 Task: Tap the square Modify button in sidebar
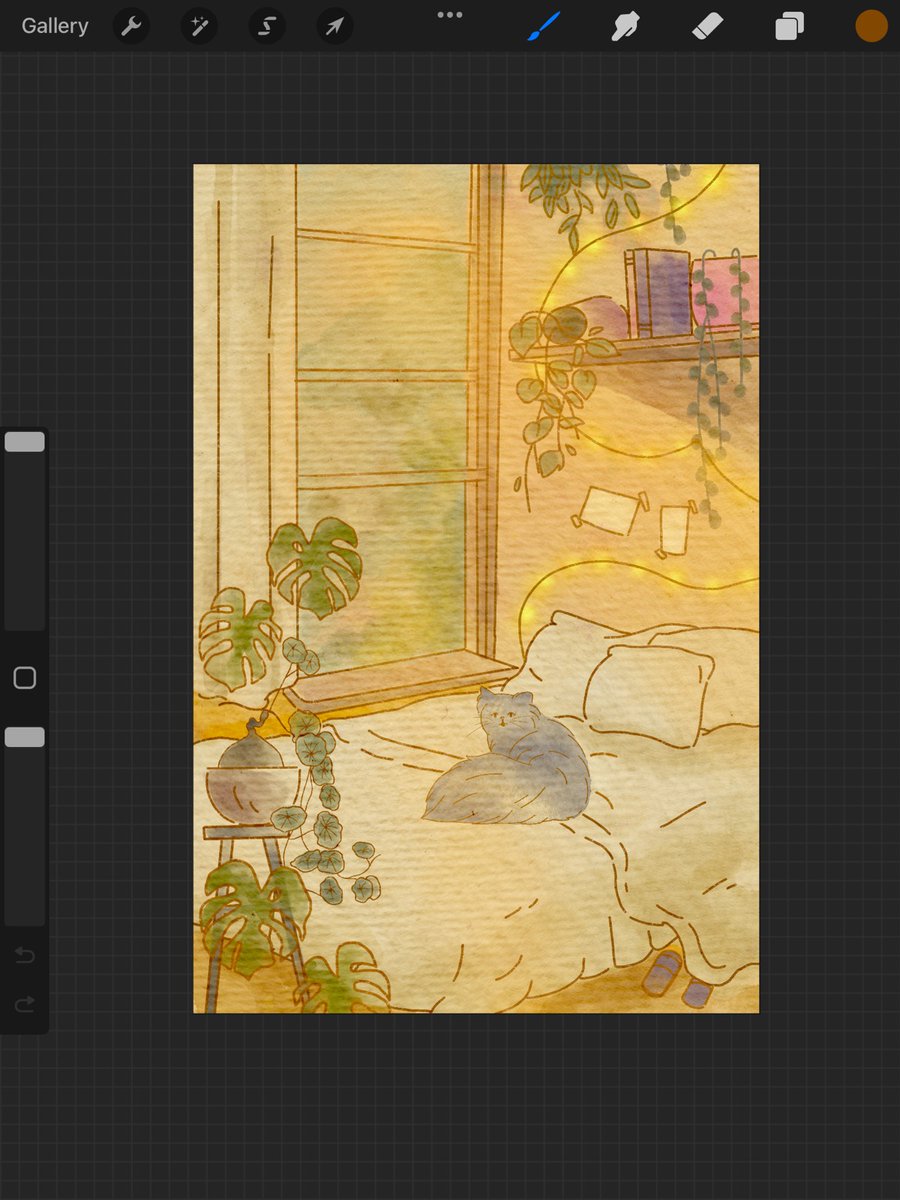point(25,678)
